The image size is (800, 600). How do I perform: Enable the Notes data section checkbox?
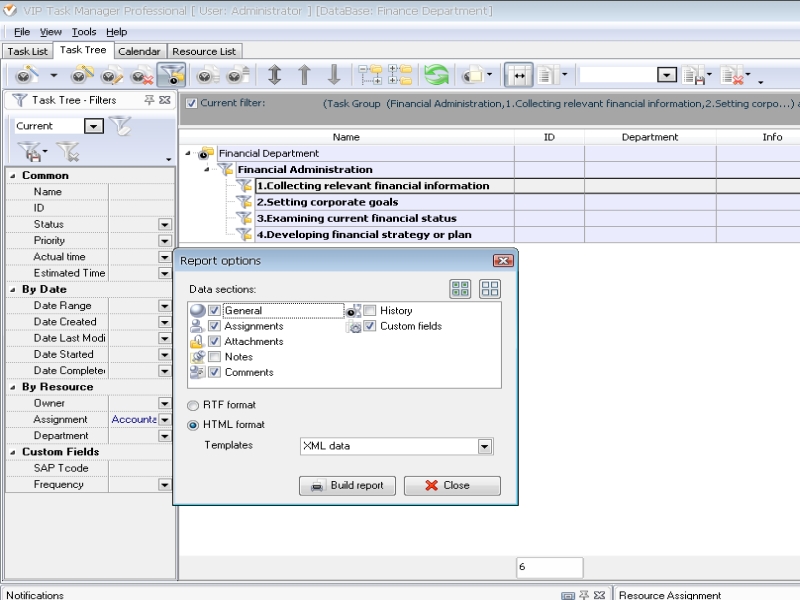(x=214, y=357)
